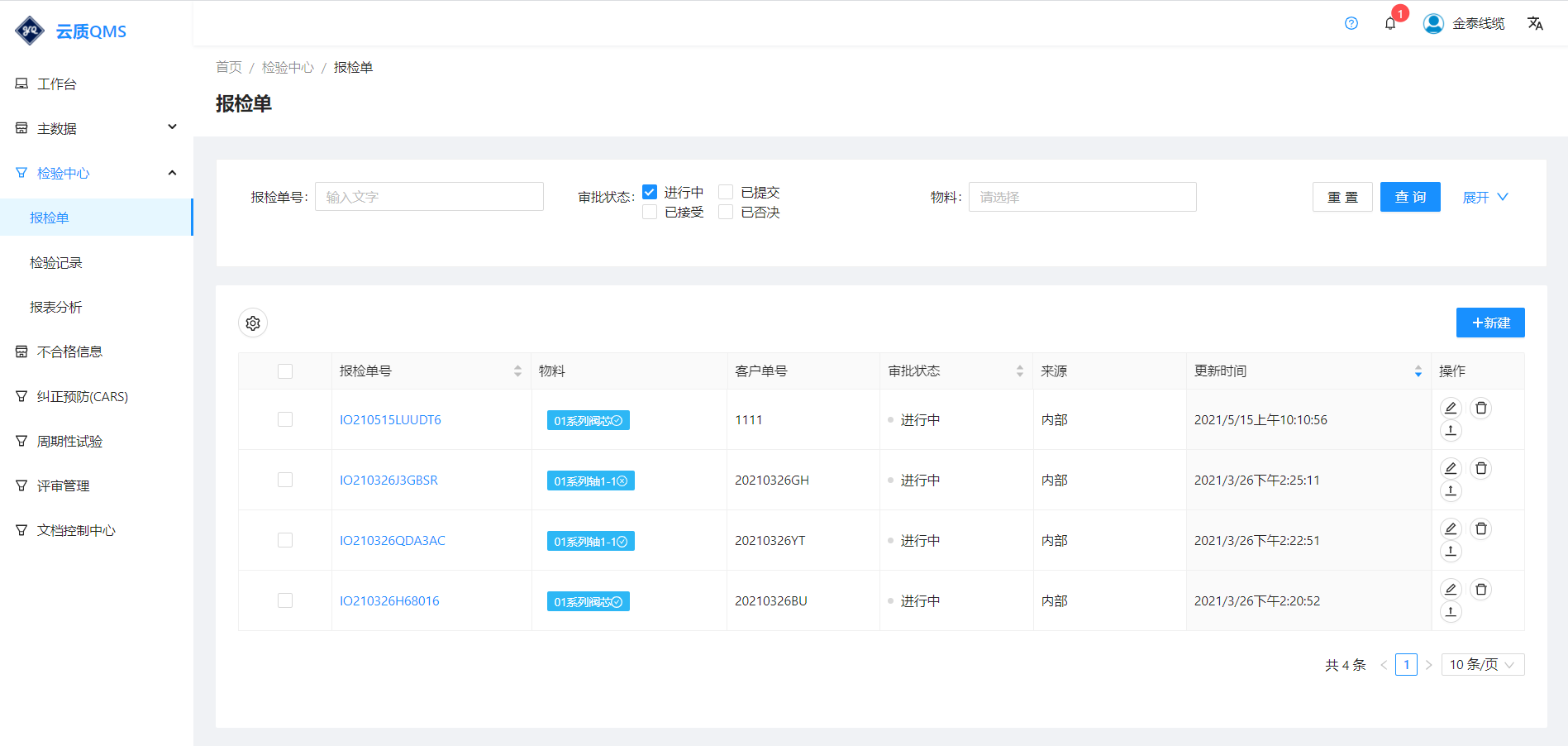Open 工作台 in the sidebar
Screen dimensions: 1568x746
(97, 84)
